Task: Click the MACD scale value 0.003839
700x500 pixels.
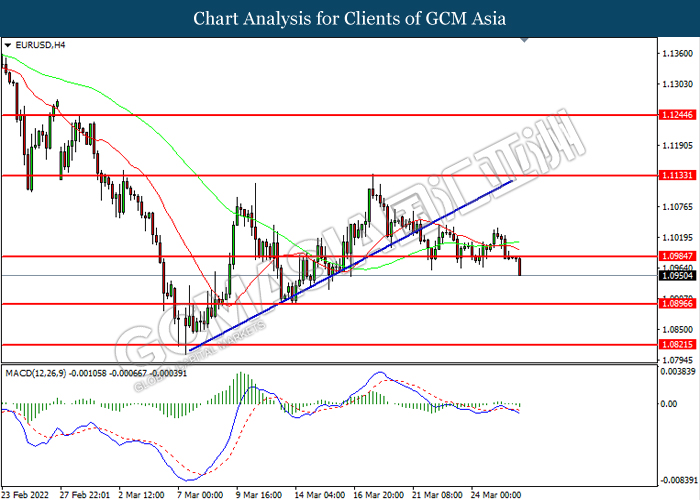Action: click(678, 371)
